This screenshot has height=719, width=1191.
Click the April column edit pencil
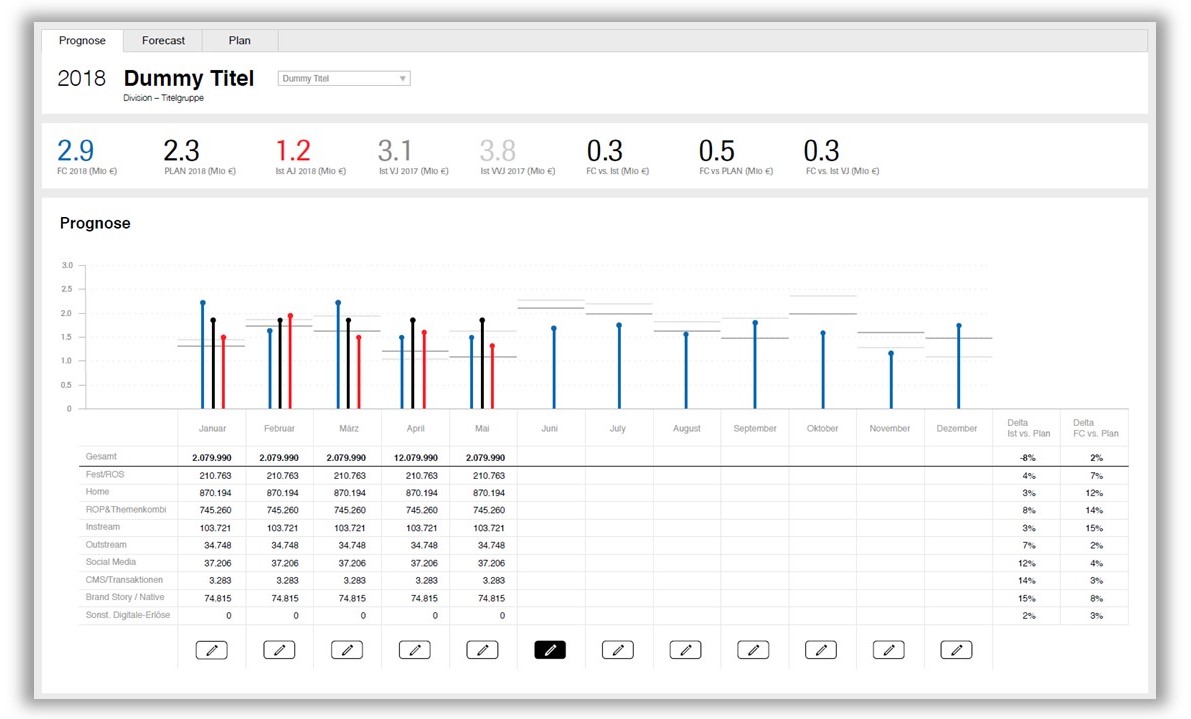coord(415,650)
